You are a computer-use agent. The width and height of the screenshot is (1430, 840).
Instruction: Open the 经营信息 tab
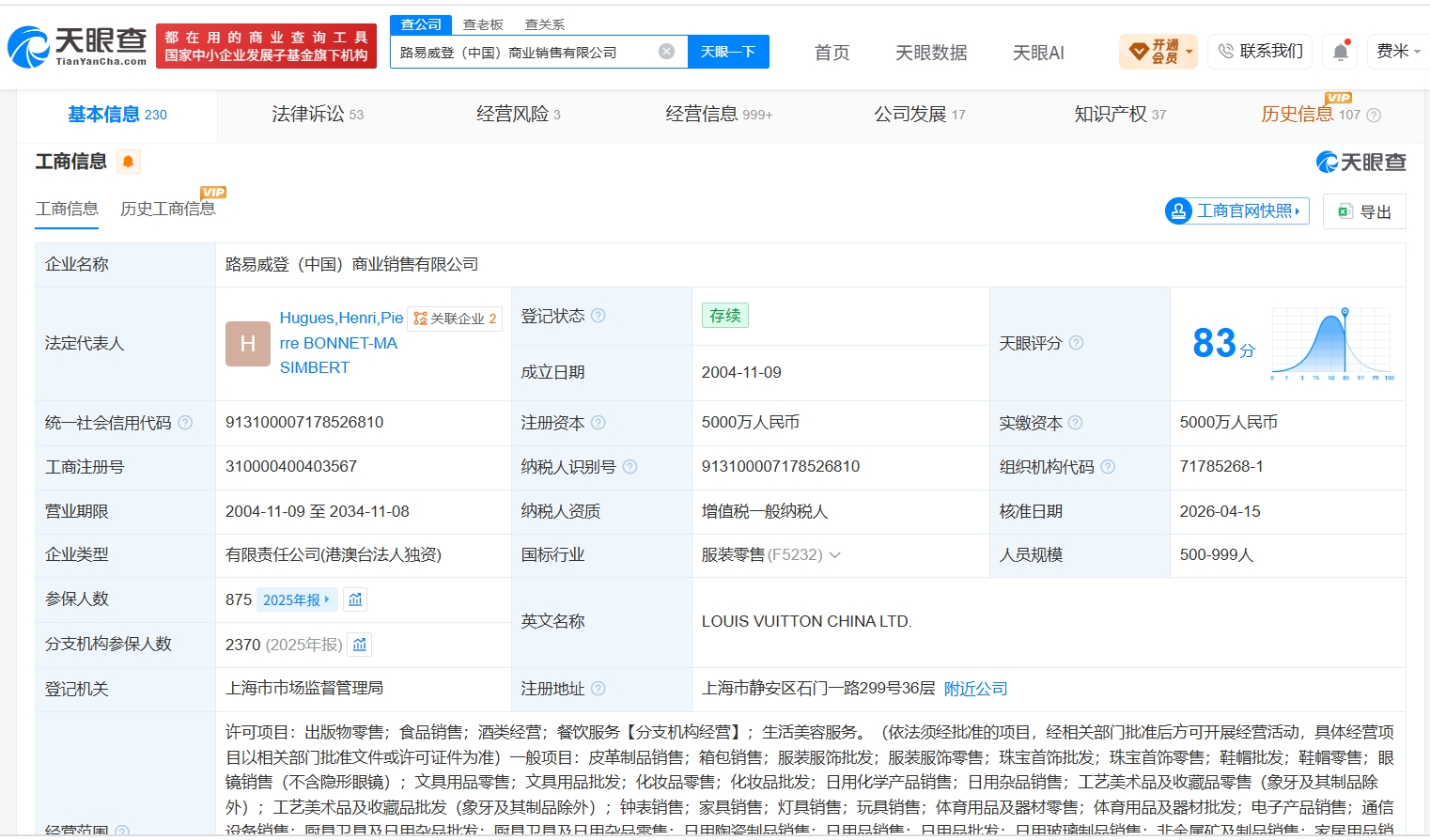tap(719, 115)
